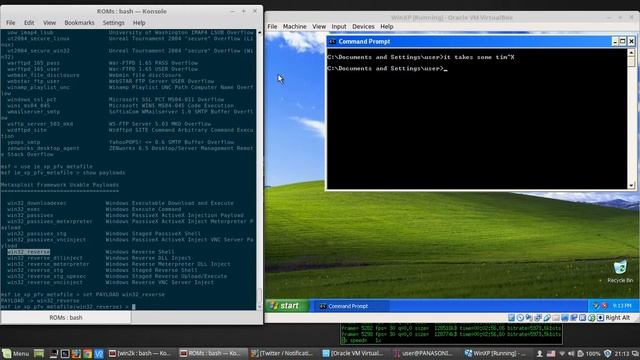The height and width of the screenshot is (360, 640).
Task: Click Command Prompt scrollbar down arrow
Action: click(631, 185)
